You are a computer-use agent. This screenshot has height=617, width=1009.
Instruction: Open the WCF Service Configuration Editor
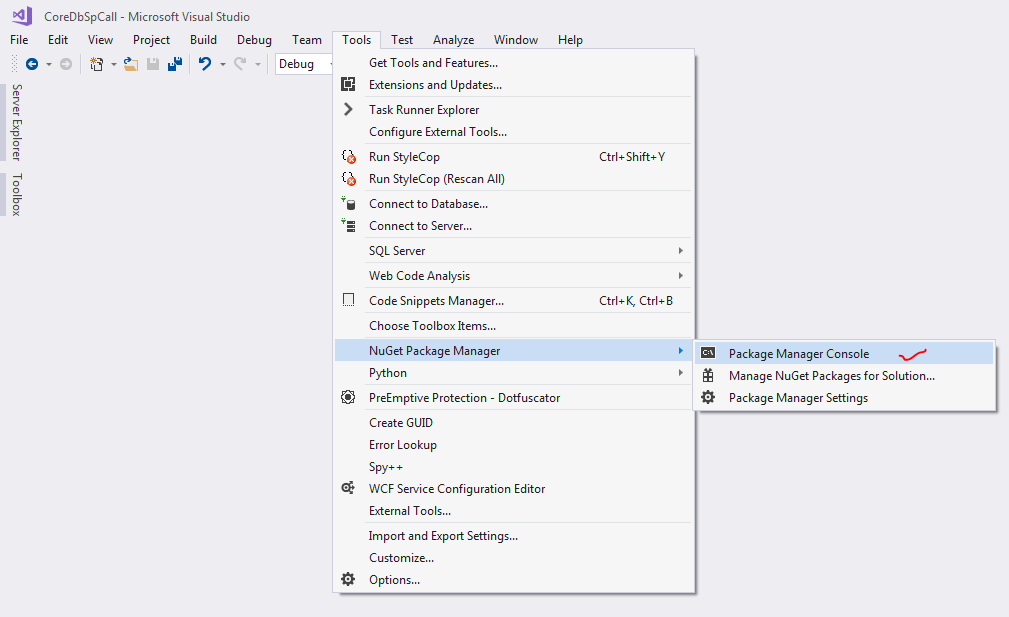tap(457, 489)
